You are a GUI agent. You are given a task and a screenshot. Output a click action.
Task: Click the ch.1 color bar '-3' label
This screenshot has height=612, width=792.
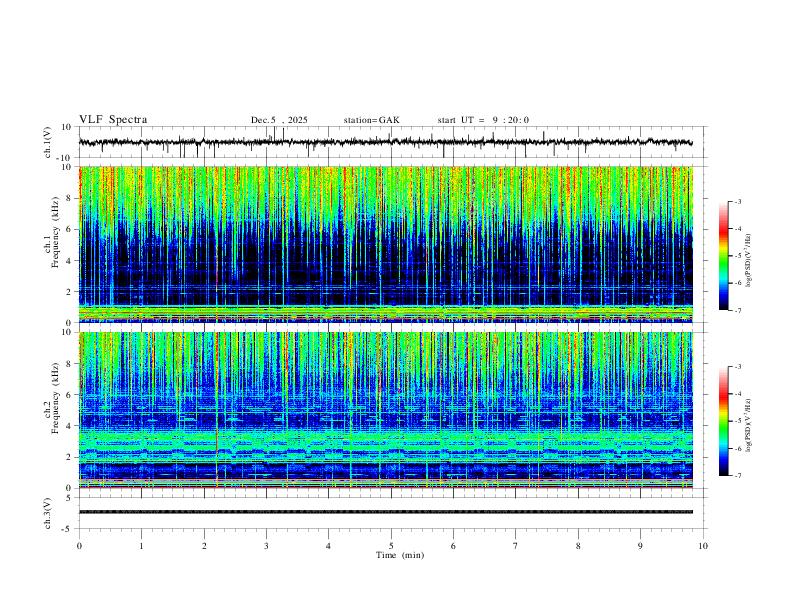737,201
